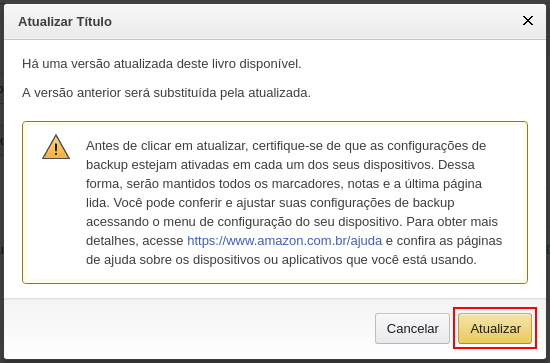
Task: Click the word 'detalhes, acesse' before the link
Action: 135,241
